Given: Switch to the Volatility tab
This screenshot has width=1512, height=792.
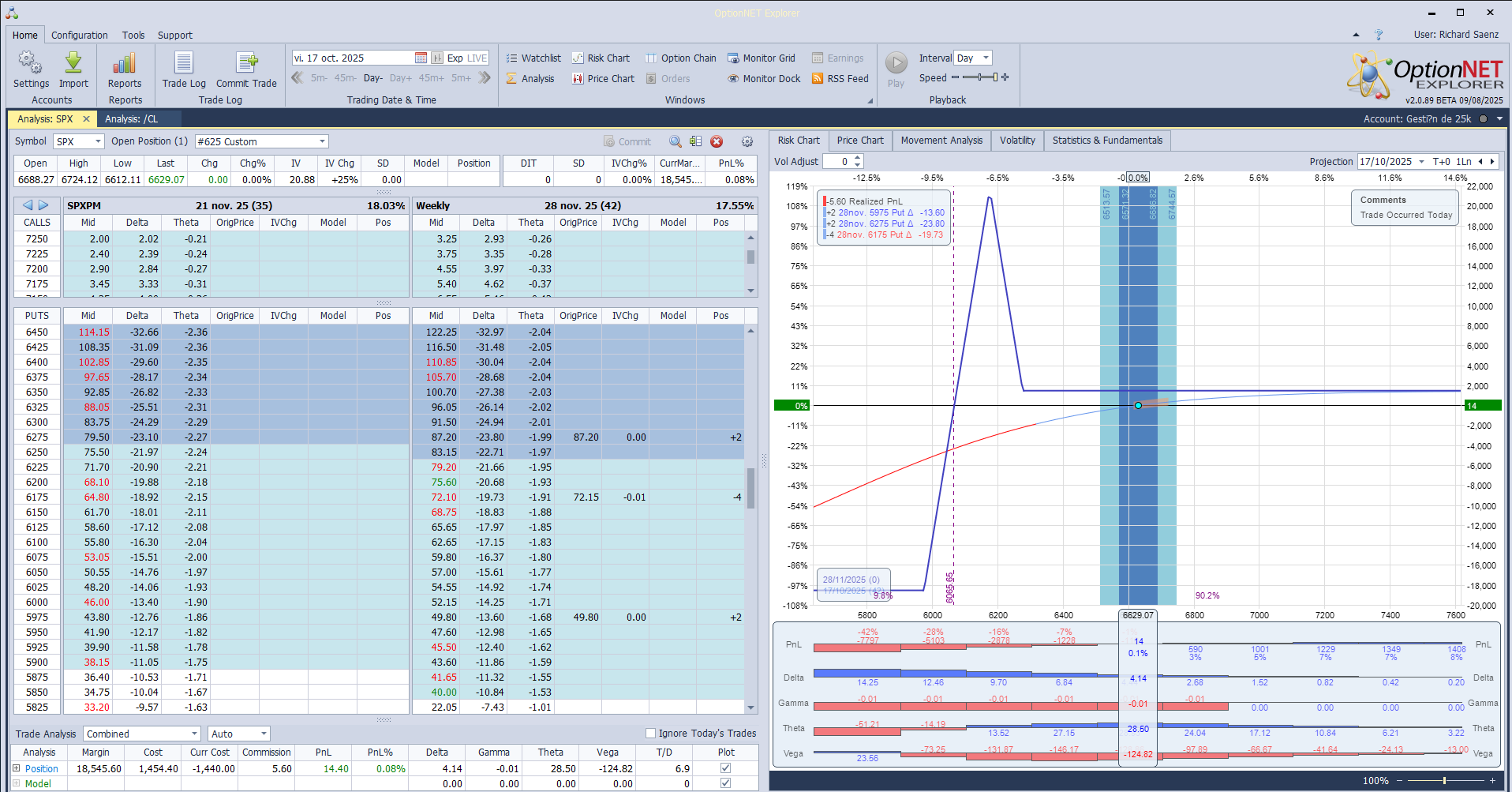Looking at the screenshot, I should tap(1016, 141).
